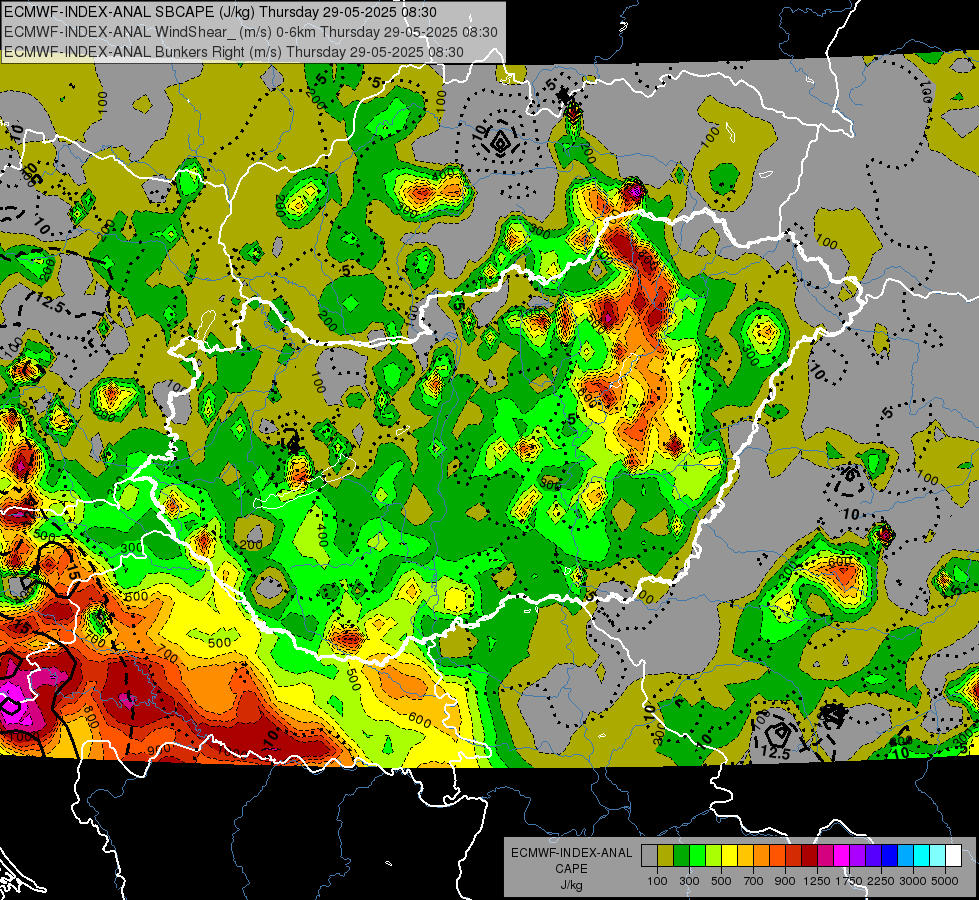The height and width of the screenshot is (900, 979).
Task: Click the pale cyan swatch left of 5000 tick
Action: [938, 856]
